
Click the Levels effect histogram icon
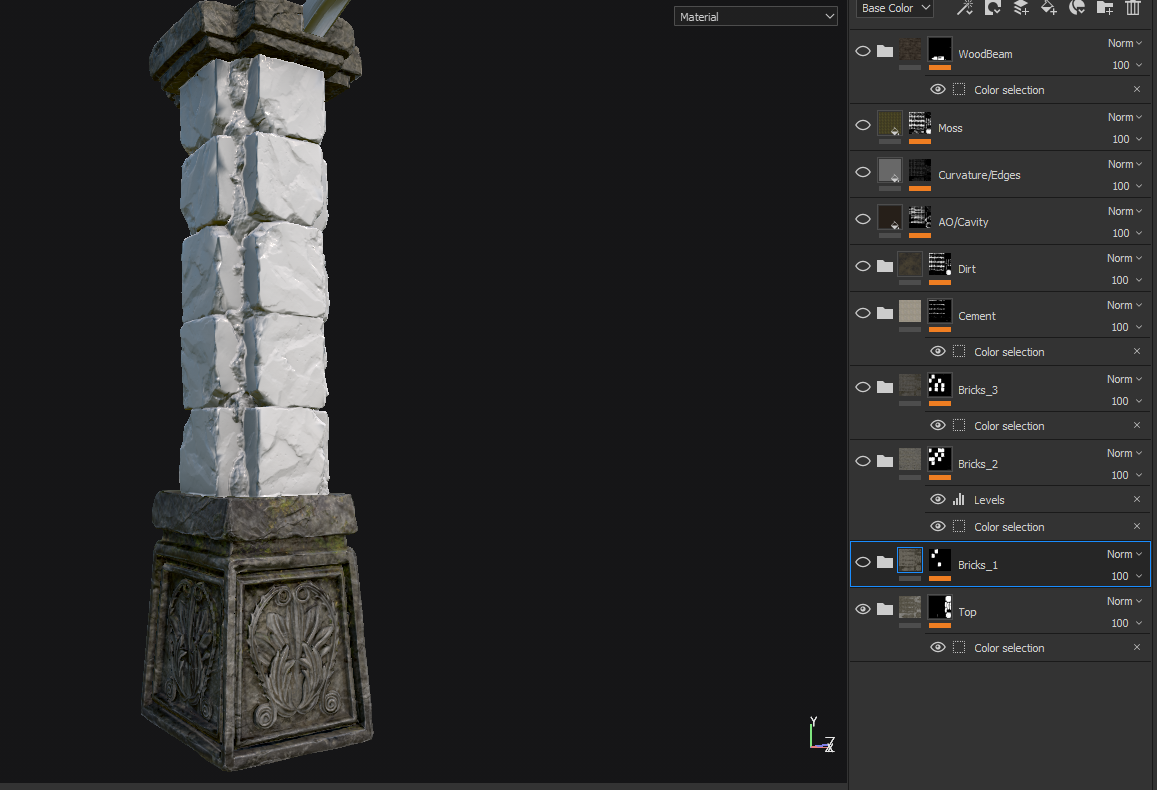(959, 500)
